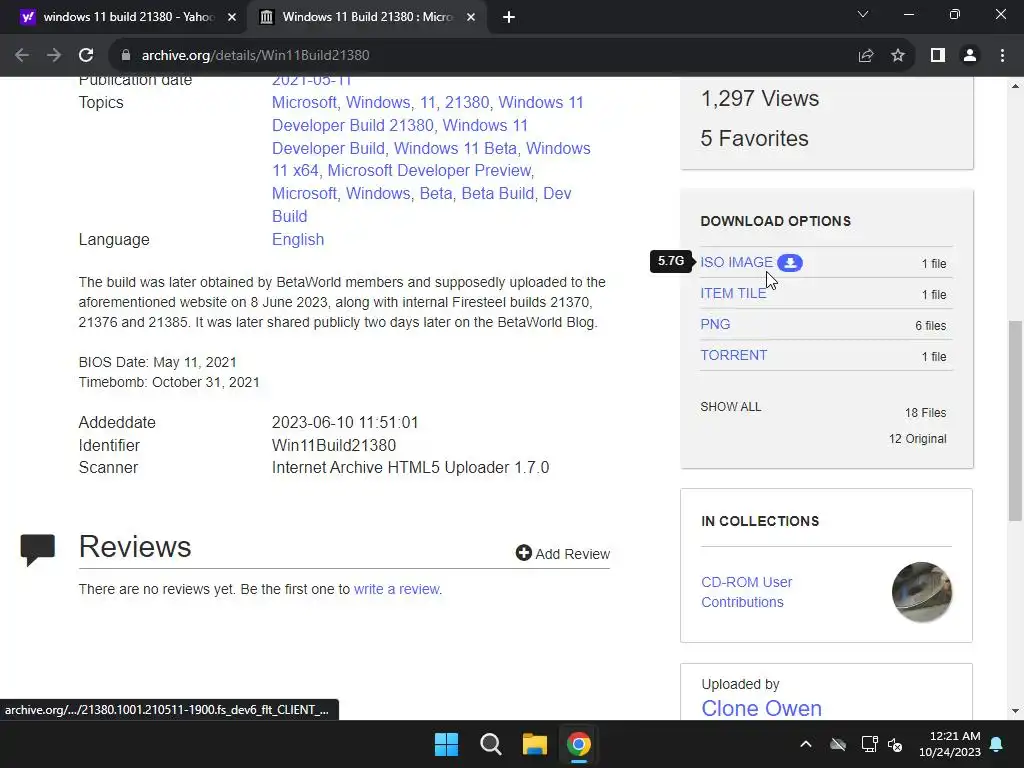Image resolution: width=1024 pixels, height=768 pixels.
Task: Click the muted volume tray icon
Action: 895,744
